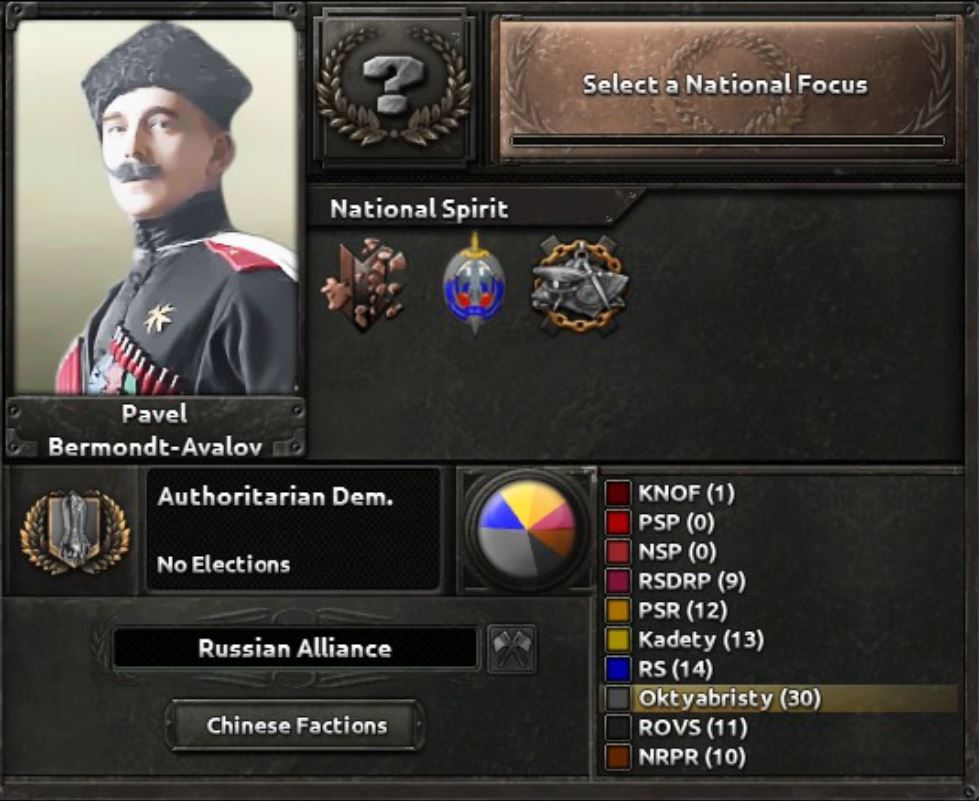Open the Chinese Factions button
The height and width of the screenshot is (801, 979).
coord(296,725)
